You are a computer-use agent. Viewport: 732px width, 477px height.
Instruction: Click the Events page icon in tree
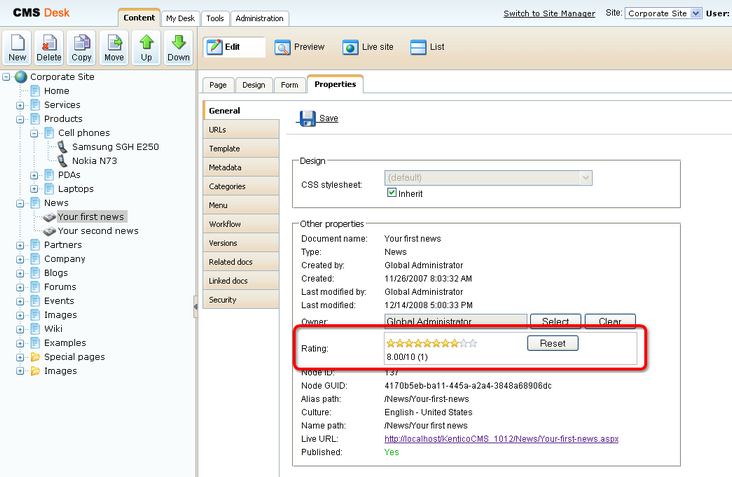click(35, 301)
